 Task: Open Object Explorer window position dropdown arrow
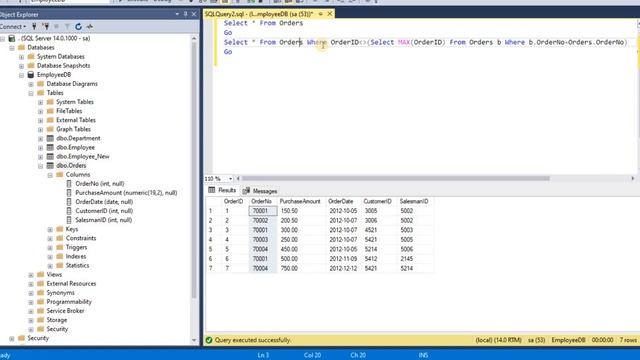pos(177,14)
